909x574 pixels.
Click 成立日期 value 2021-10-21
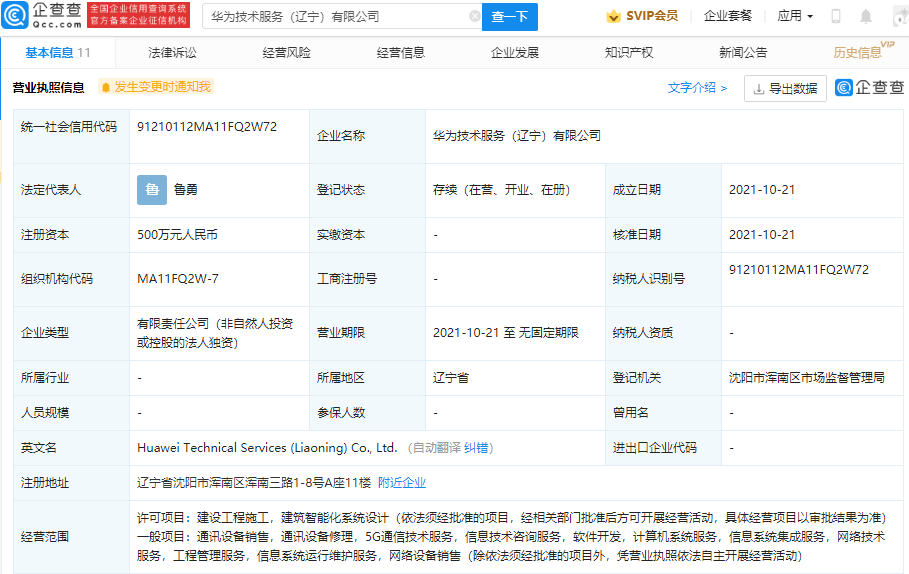click(762, 190)
